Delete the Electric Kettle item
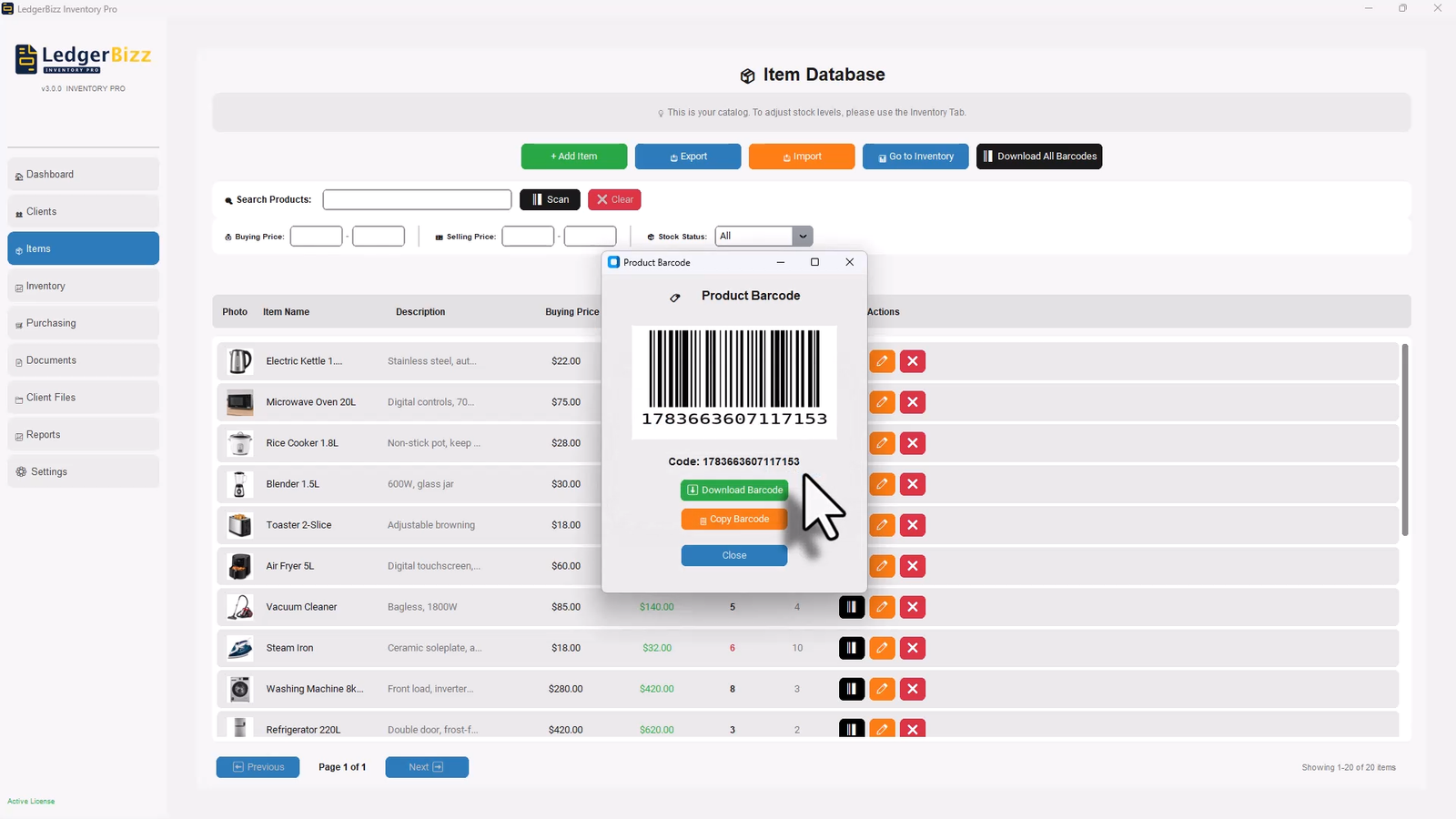 tap(913, 361)
